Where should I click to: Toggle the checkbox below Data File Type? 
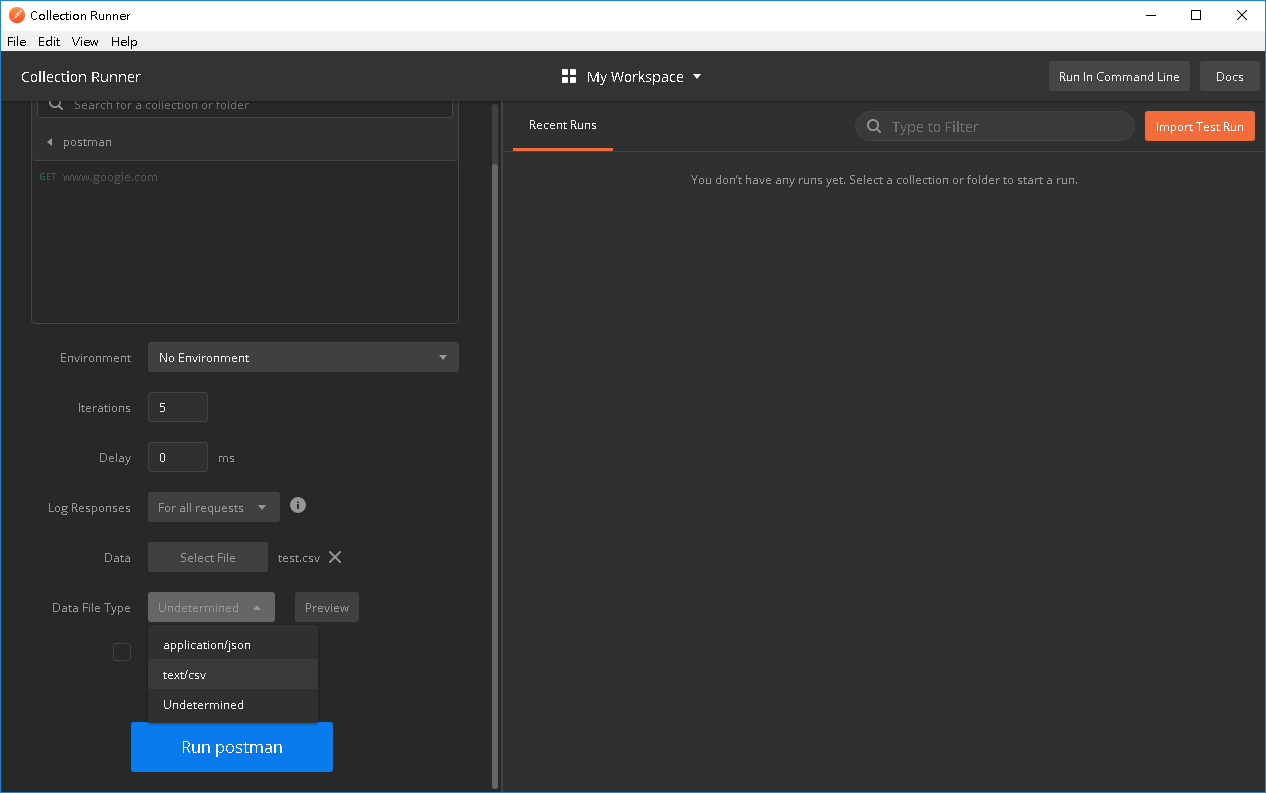tap(122, 652)
